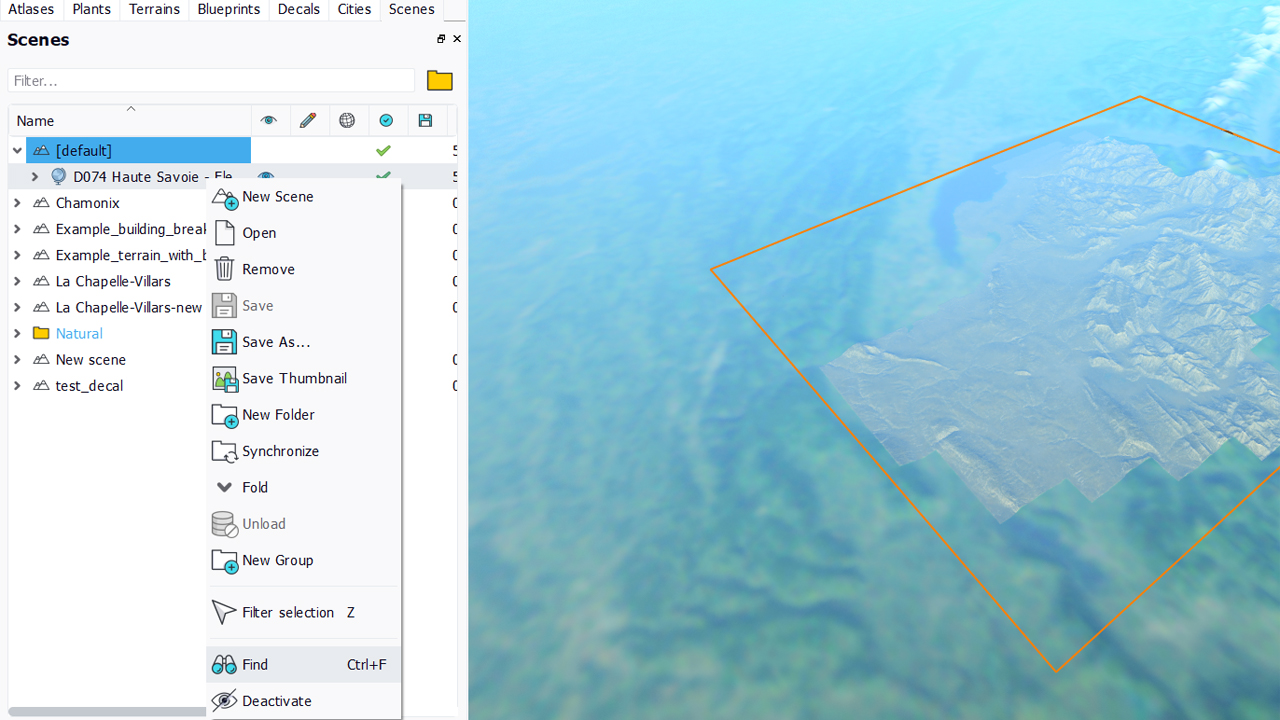Click New Scene in the context menu
1280x720 pixels.
coord(277,197)
